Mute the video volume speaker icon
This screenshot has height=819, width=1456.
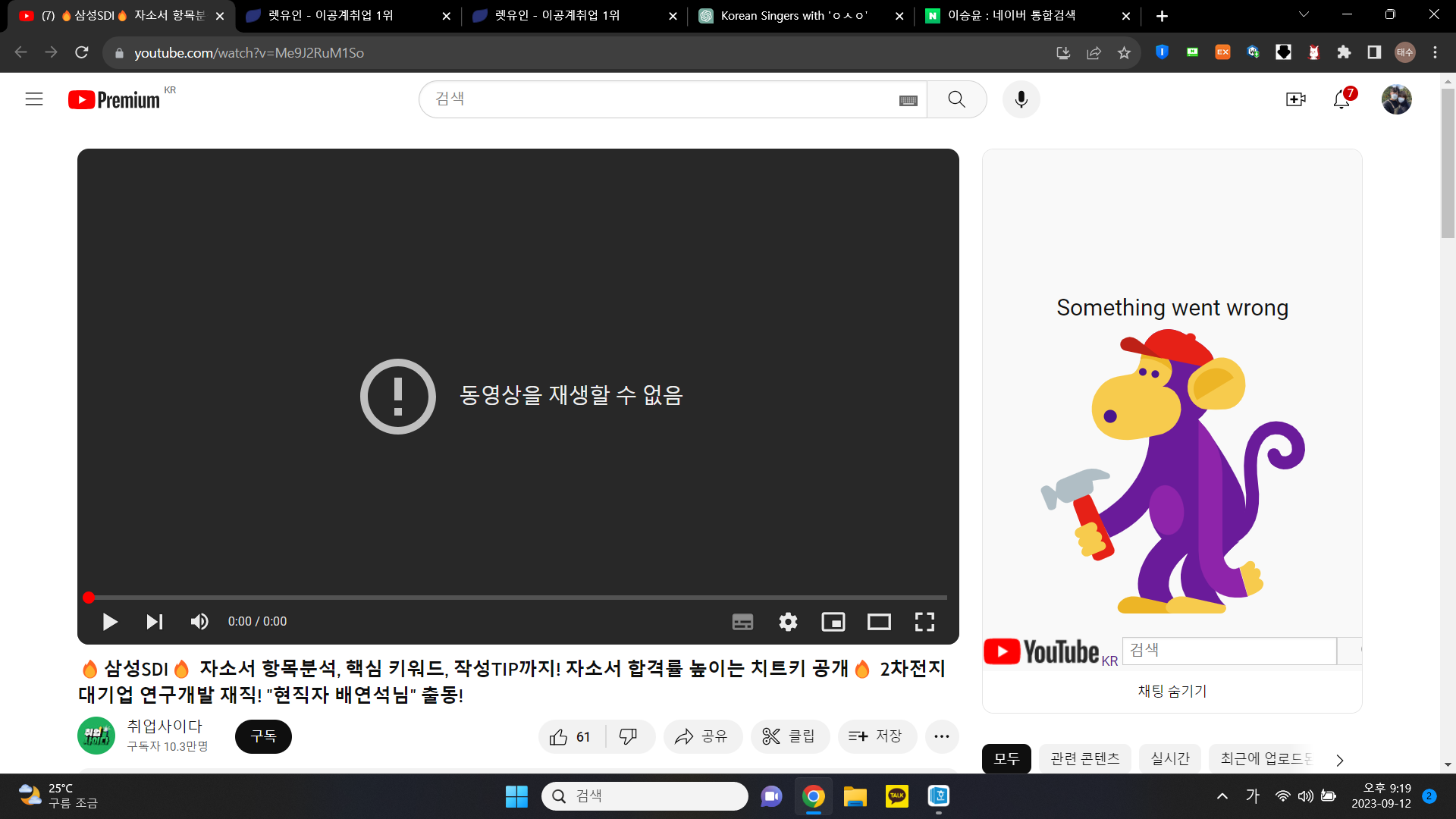click(199, 622)
